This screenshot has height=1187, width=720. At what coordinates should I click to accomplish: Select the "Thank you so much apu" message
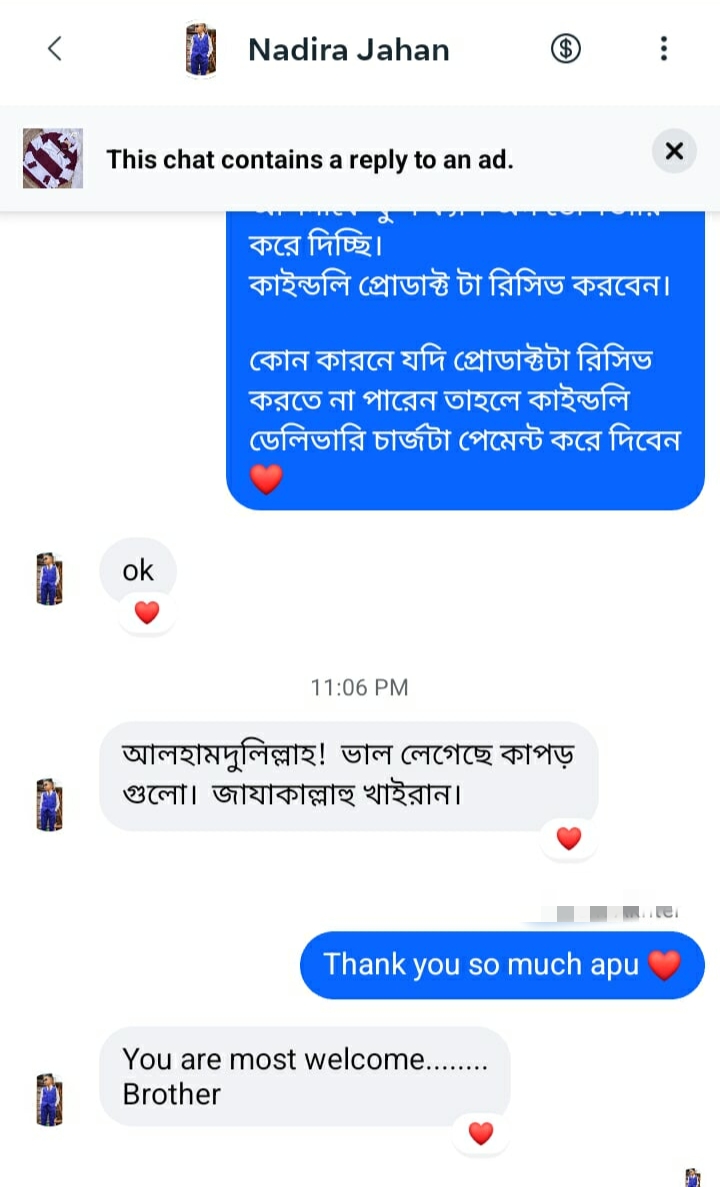pyautogui.click(x=502, y=965)
